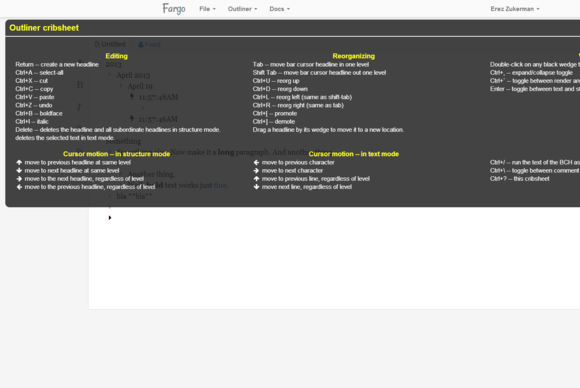Click down arrow icon for next headline at same level
The width and height of the screenshot is (580, 388).
(19, 170)
